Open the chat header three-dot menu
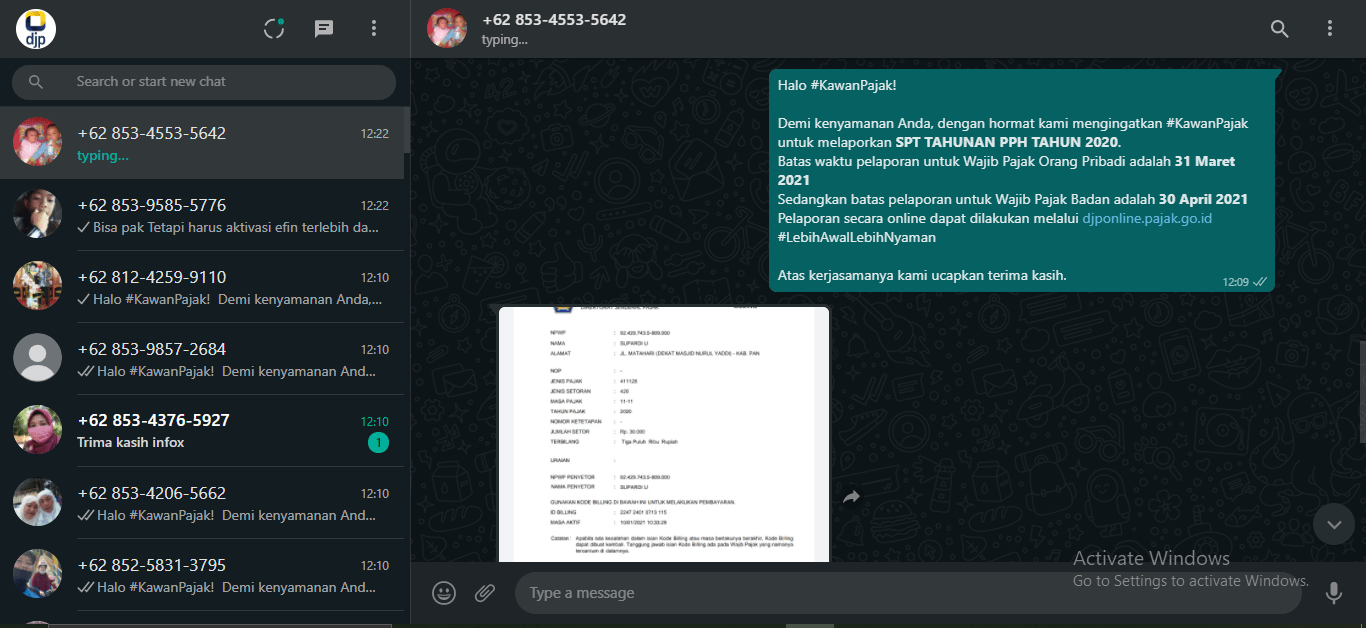Viewport: 1366px width, 628px height. (x=1329, y=29)
